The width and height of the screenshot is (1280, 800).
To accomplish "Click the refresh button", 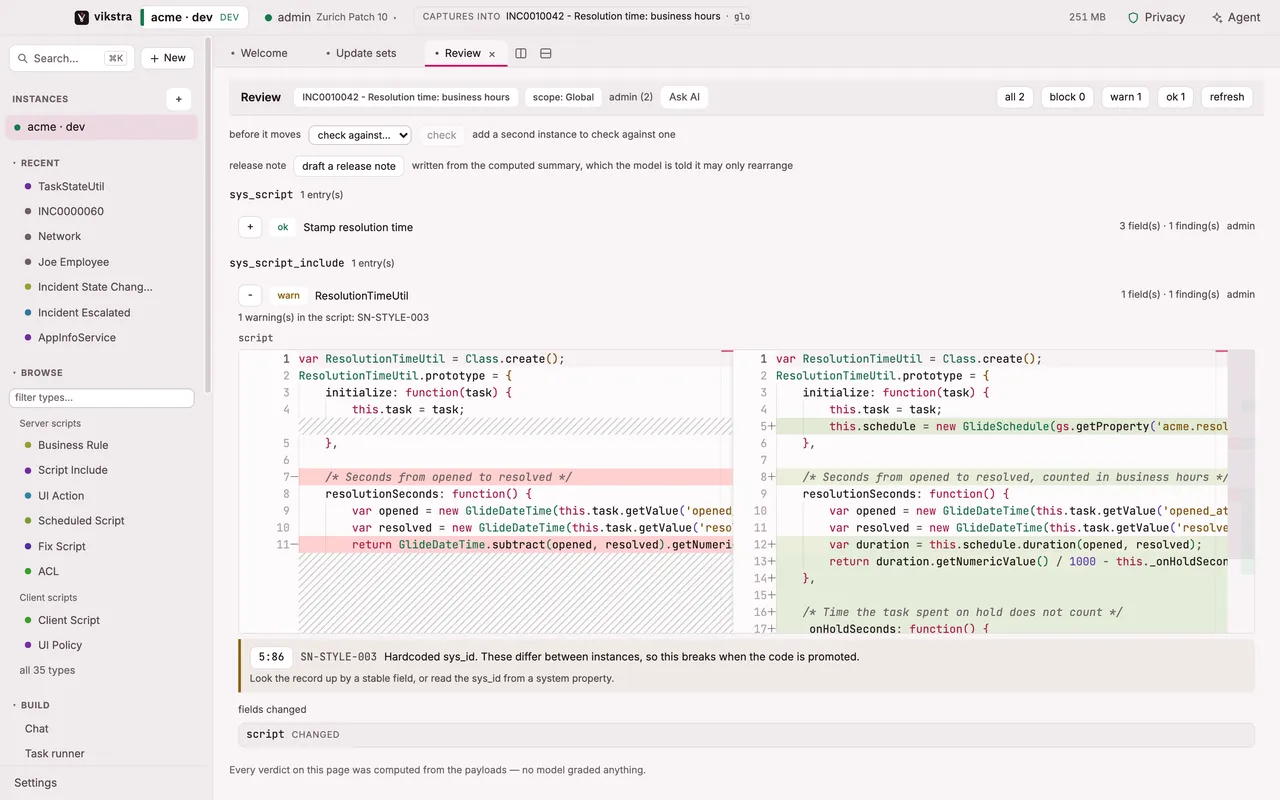I will tap(1227, 97).
